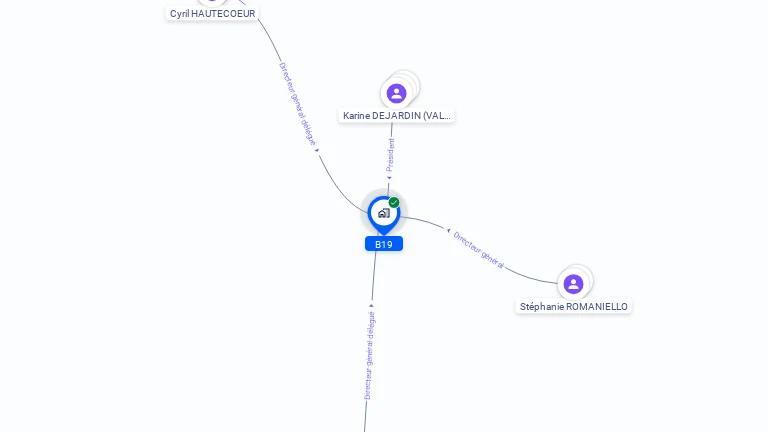Expand the stacked card behind Stéphanie's icon
Screen dimensions: 768x432
[x=585, y=277]
